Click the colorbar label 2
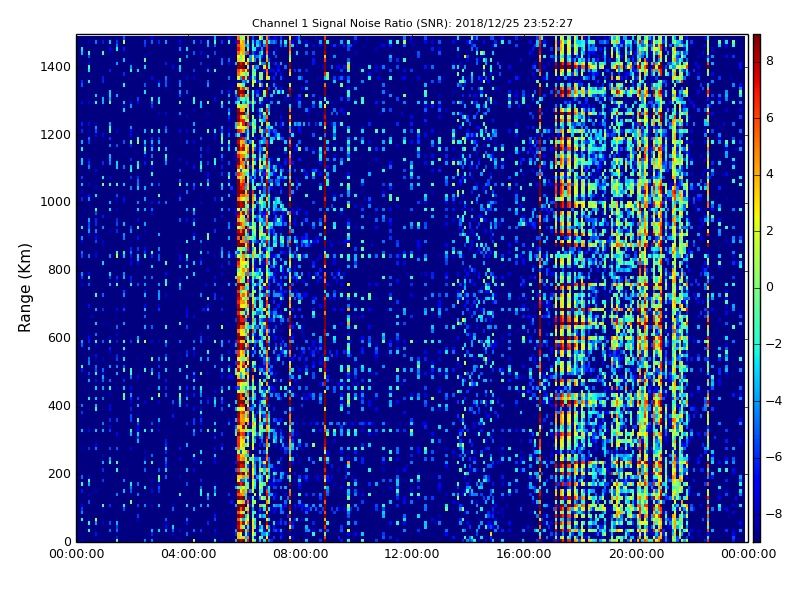The height and width of the screenshot is (600, 800). click(x=770, y=231)
